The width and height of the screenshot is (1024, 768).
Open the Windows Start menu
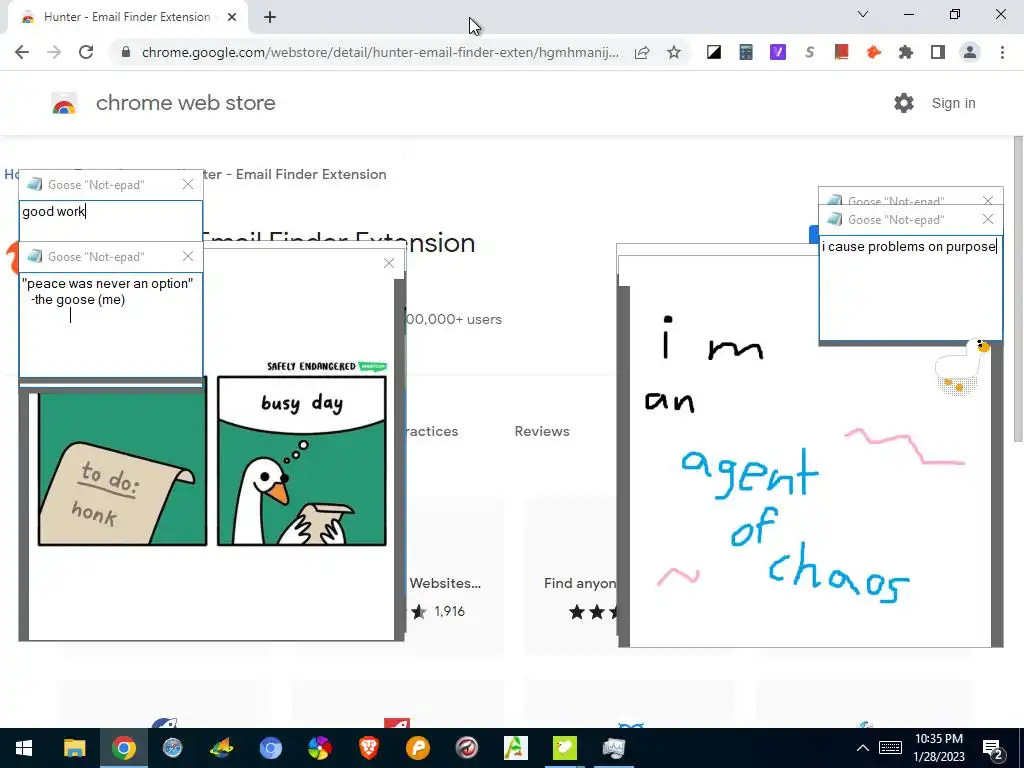click(24, 748)
